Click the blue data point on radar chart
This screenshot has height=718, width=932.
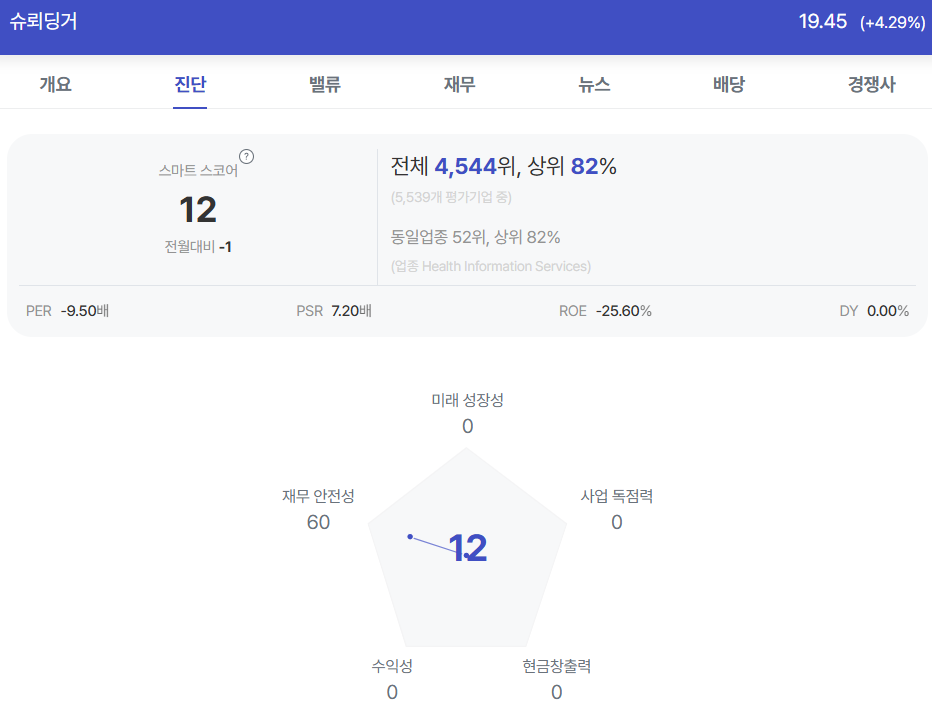click(410, 537)
